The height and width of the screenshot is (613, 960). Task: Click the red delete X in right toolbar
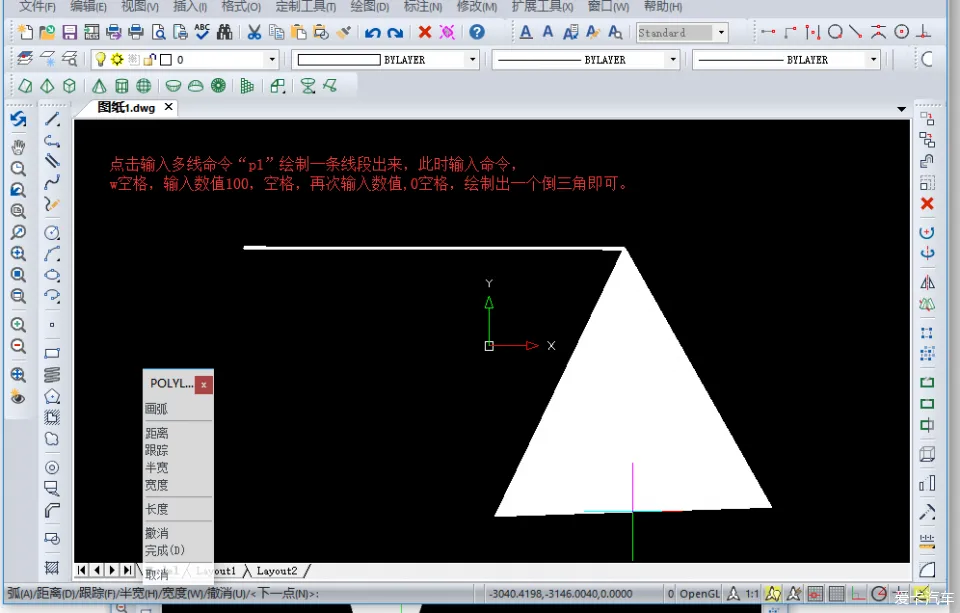point(927,203)
